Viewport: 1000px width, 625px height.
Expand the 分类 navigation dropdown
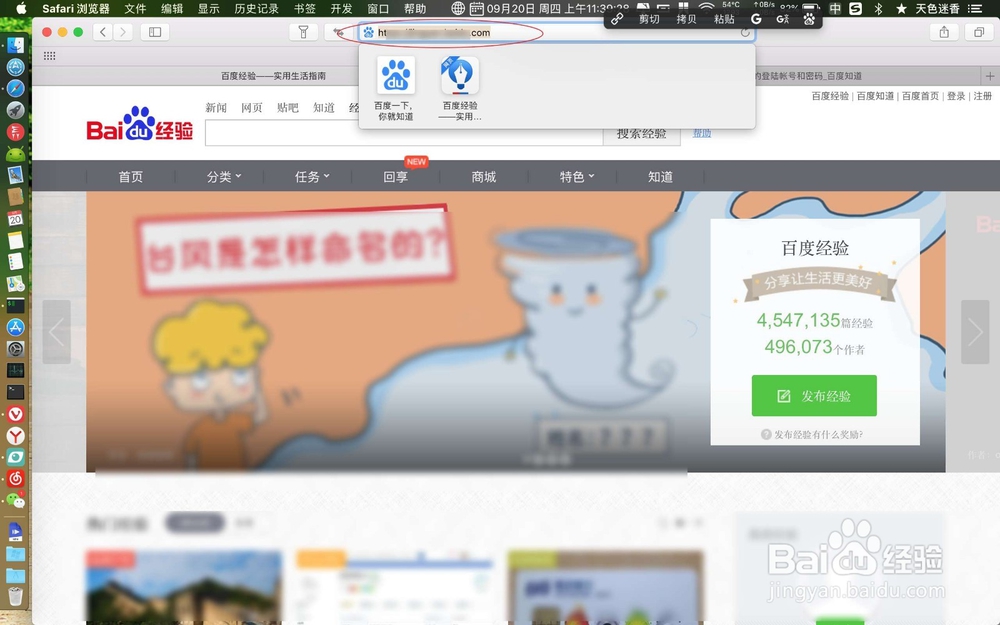click(x=224, y=177)
